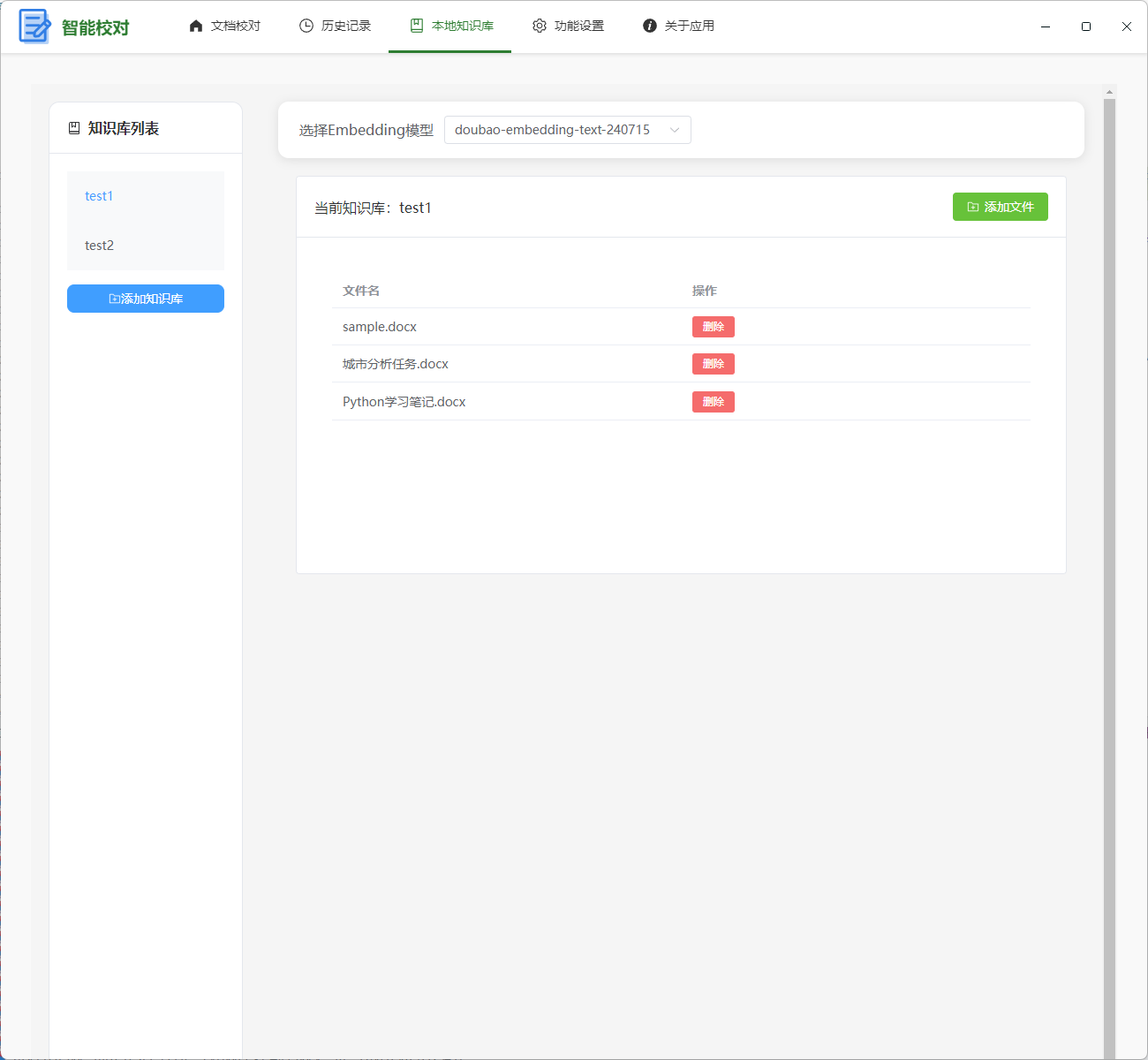Click folder-plus icon in 添加知识库 button
The image size is (1148, 1060).
click(114, 299)
